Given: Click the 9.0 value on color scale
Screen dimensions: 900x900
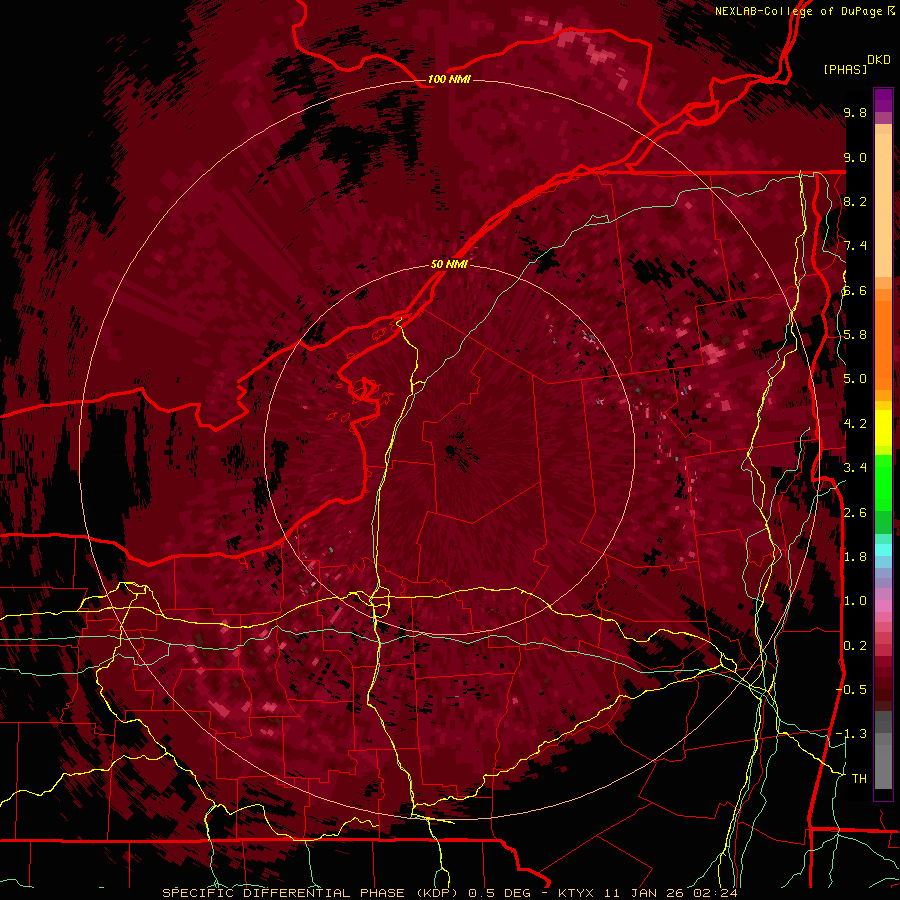Looking at the screenshot, I should [855, 157].
